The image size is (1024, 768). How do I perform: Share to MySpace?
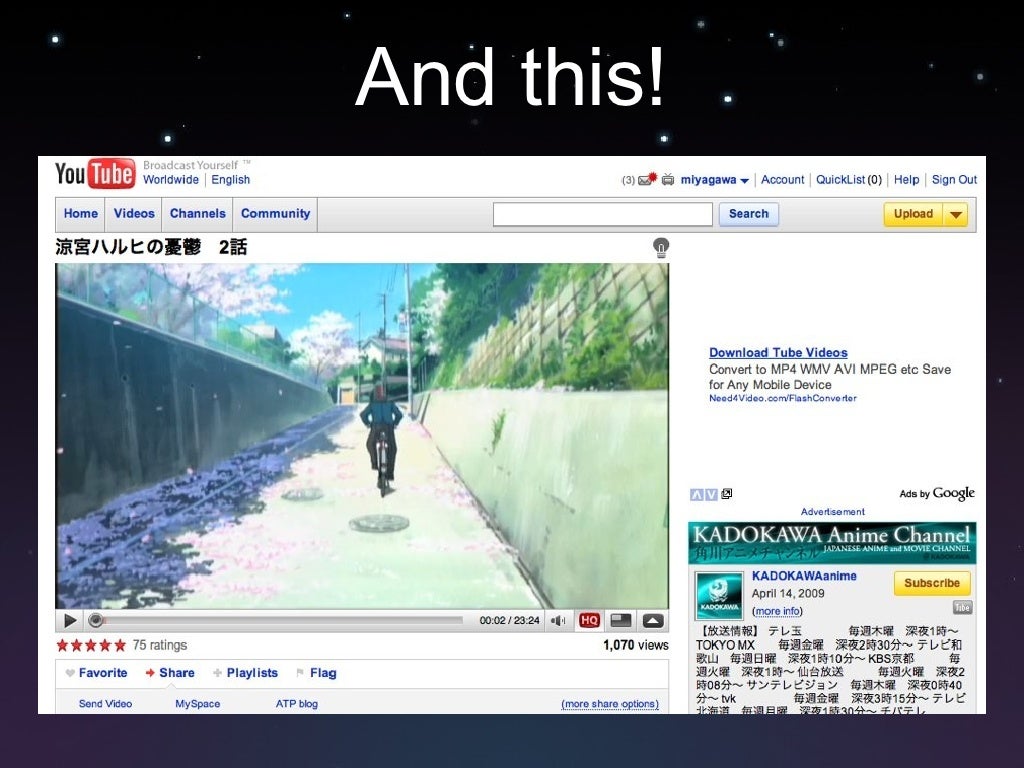[197, 703]
